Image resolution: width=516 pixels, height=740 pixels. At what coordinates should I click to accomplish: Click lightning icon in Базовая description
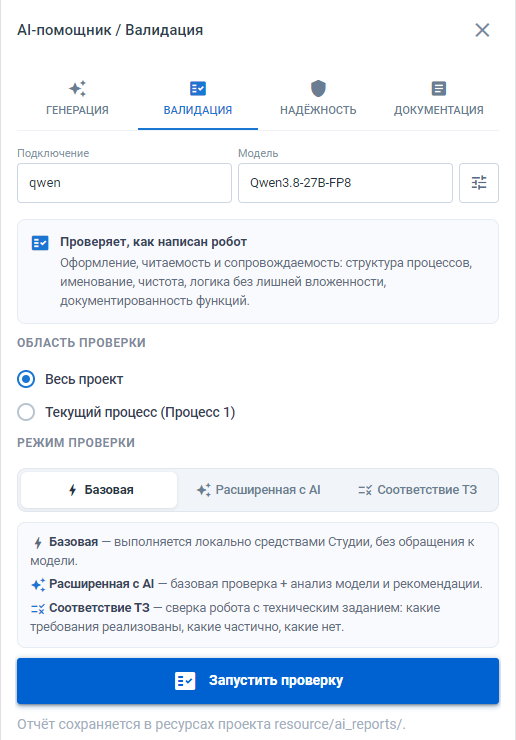tap(38, 543)
